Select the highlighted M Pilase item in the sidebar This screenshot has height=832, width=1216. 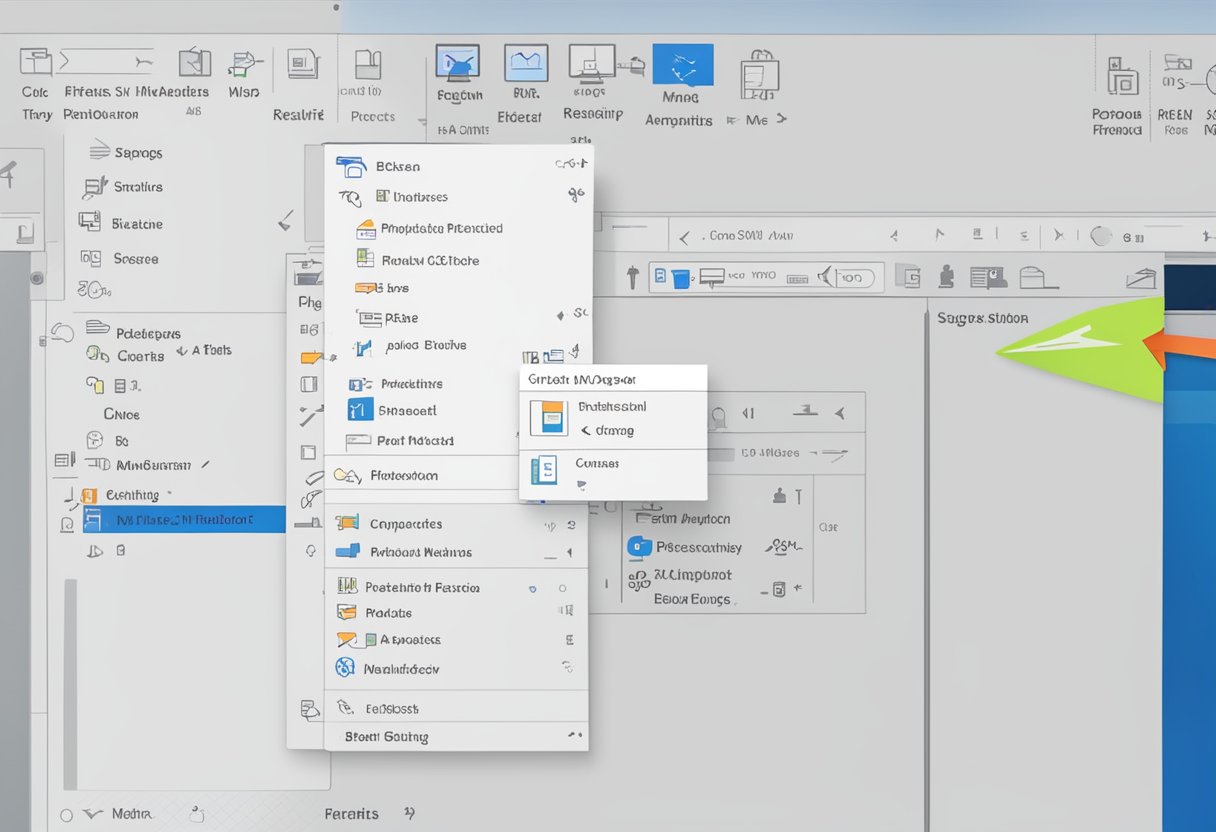[x=183, y=519]
